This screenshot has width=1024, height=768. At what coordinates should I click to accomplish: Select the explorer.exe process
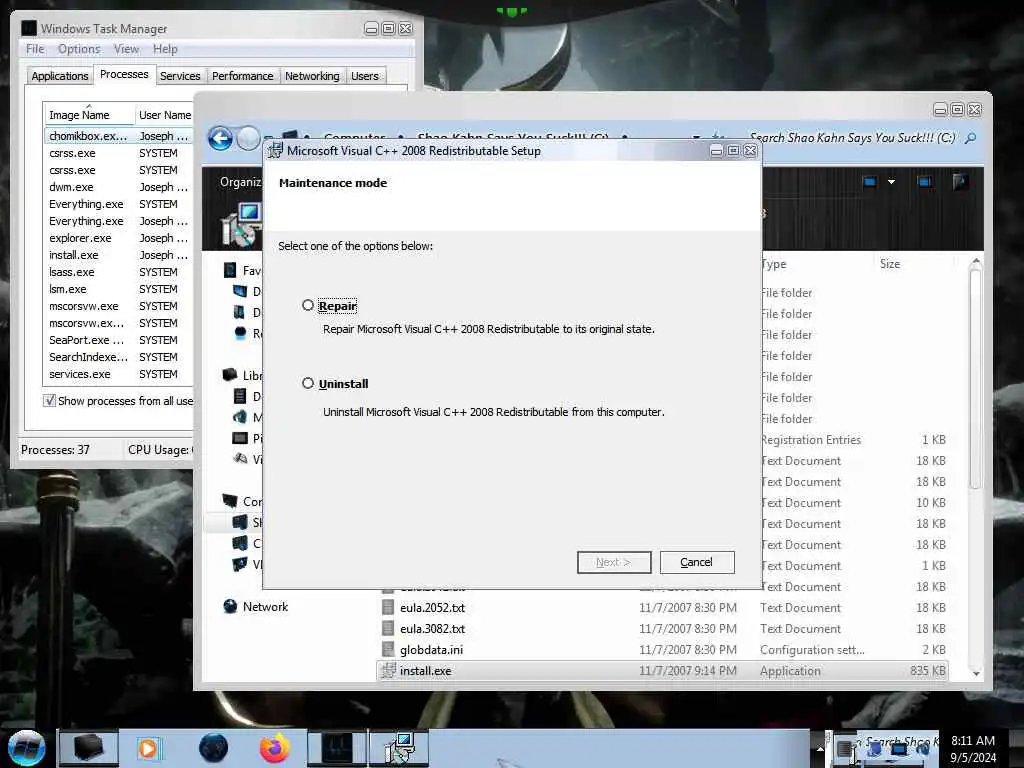pyautogui.click(x=119, y=238)
